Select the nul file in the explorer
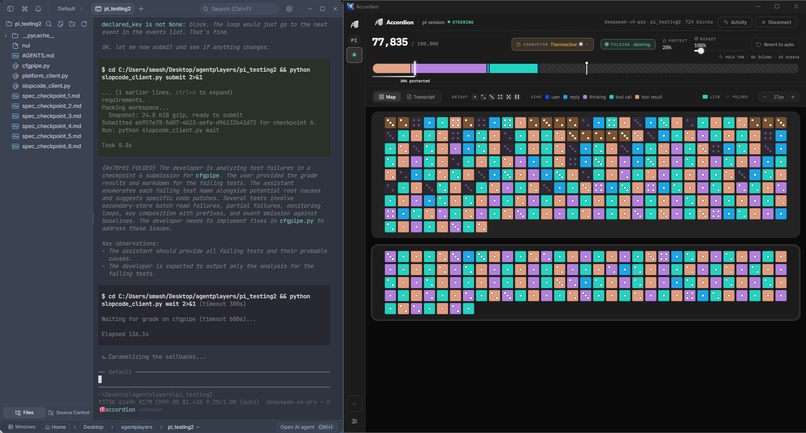Viewport: 806px width, 433px height. [x=26, y=46]
